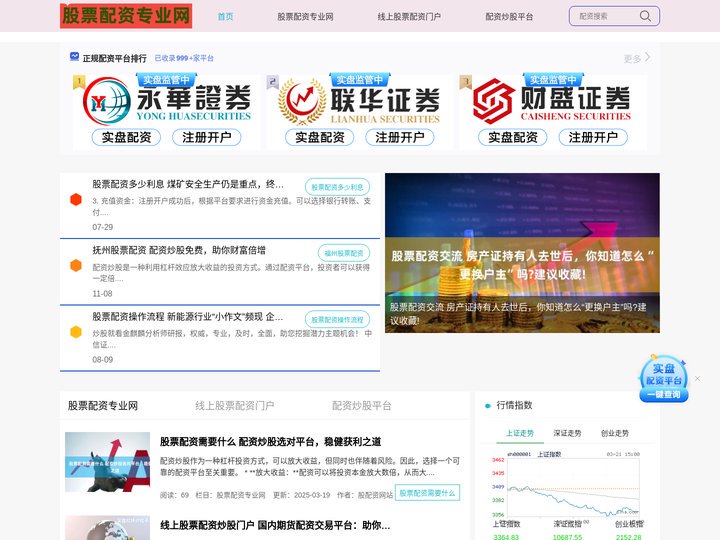Screen dimensions: 720x540
Task: Click 注册开户 under 财盛证券
Action: pos(593,137)
